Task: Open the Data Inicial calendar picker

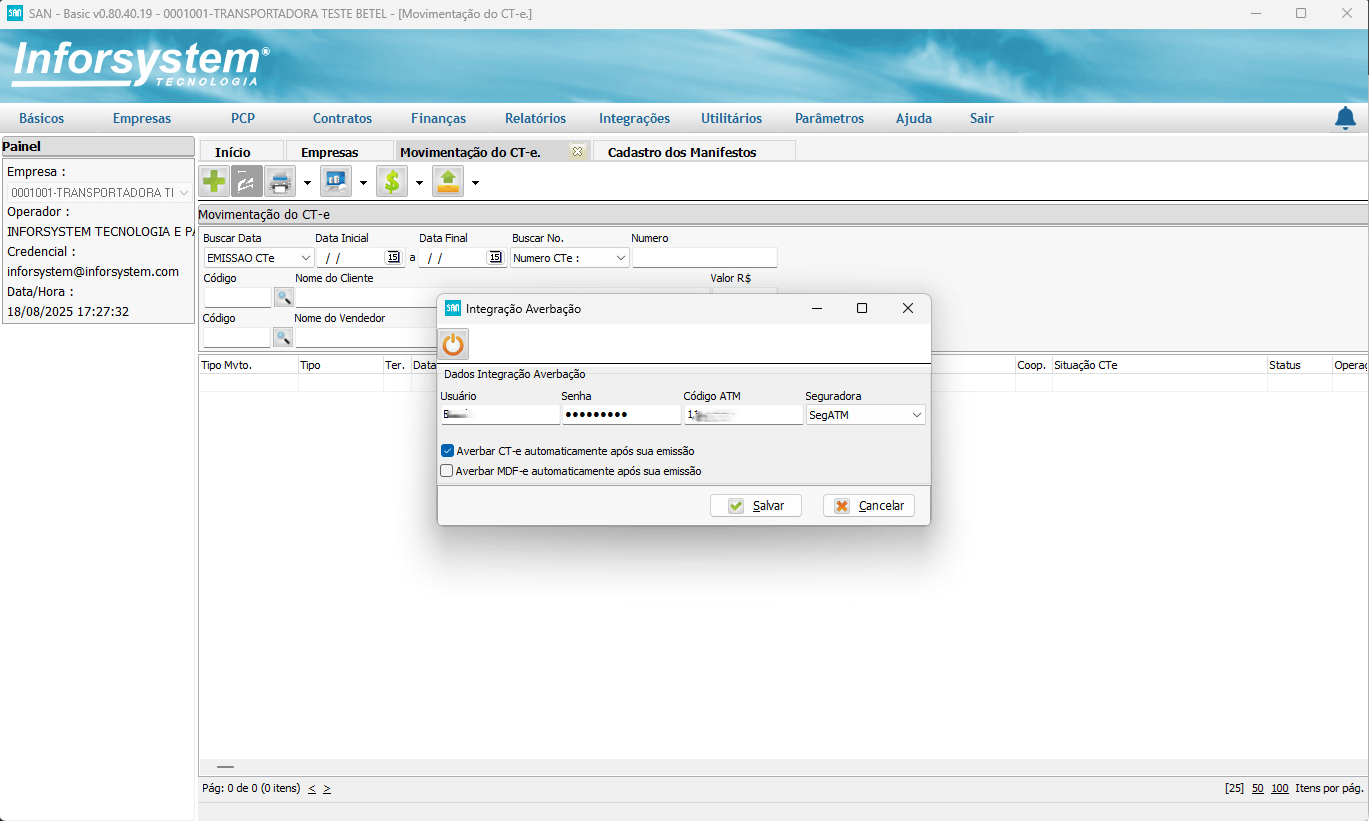Action: [393, 257]
